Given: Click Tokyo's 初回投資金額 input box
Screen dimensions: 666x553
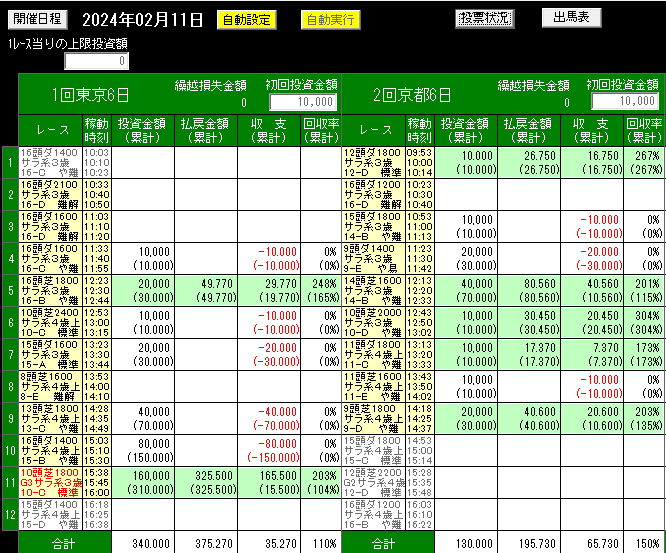Looking at the screenshot, I should pos(301,102).
